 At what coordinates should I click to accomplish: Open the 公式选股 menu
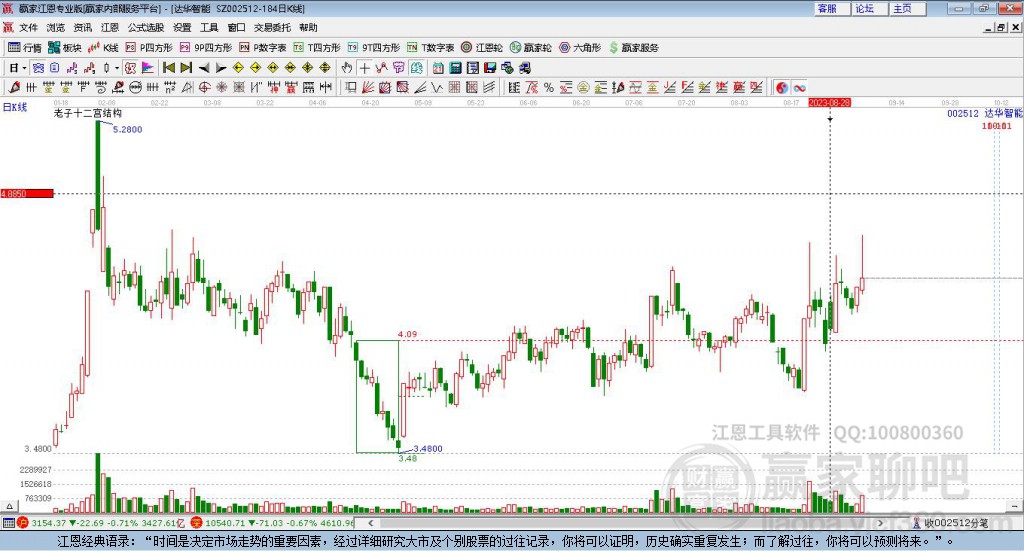[146, 27]
